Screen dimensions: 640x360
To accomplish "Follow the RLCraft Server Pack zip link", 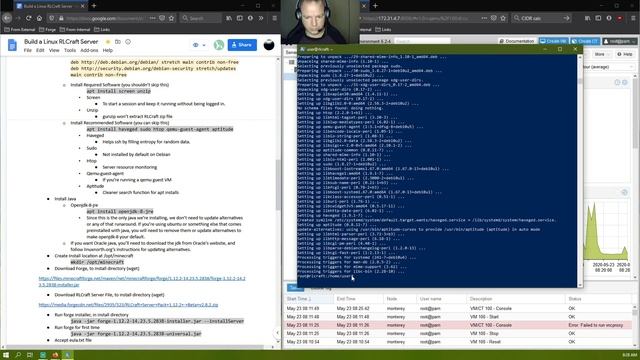I will pos(128,304).
